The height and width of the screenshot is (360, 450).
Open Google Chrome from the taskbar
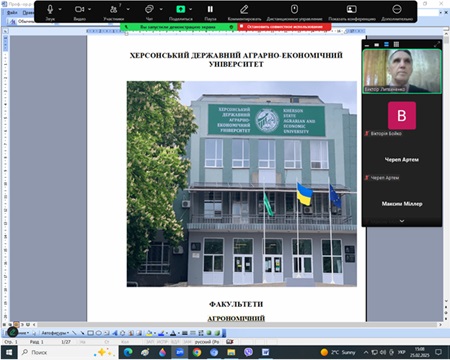[197, 352]
